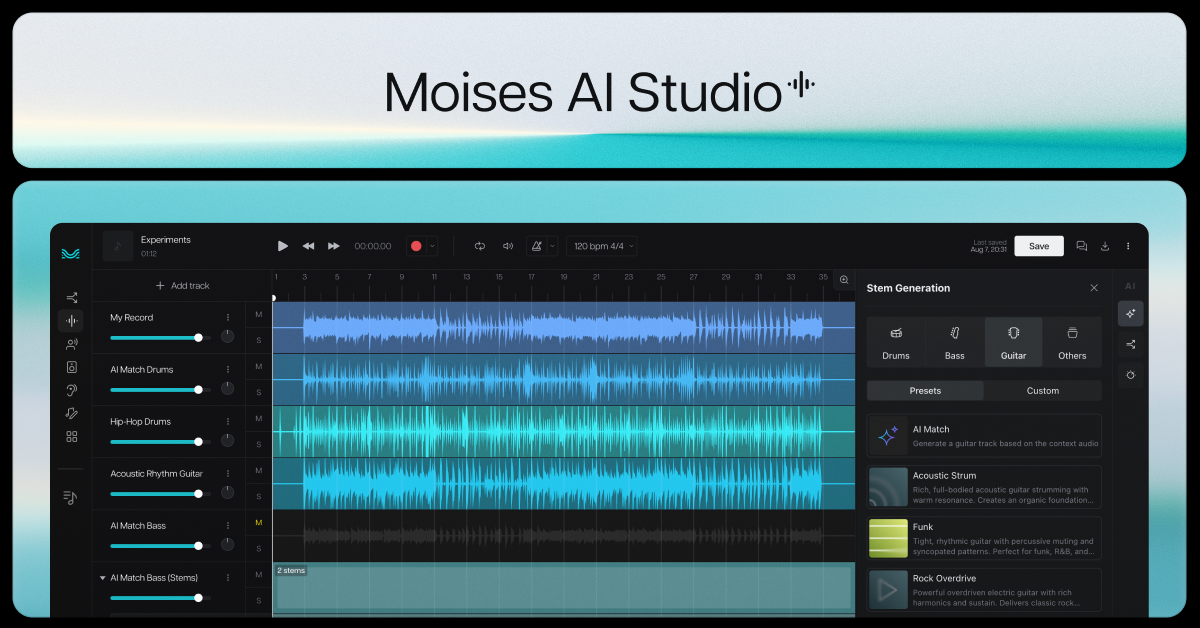This screenshot has height=628, width=1200.
Task: Toggle M on the AI Match Bass track
Action: [258, 522]
